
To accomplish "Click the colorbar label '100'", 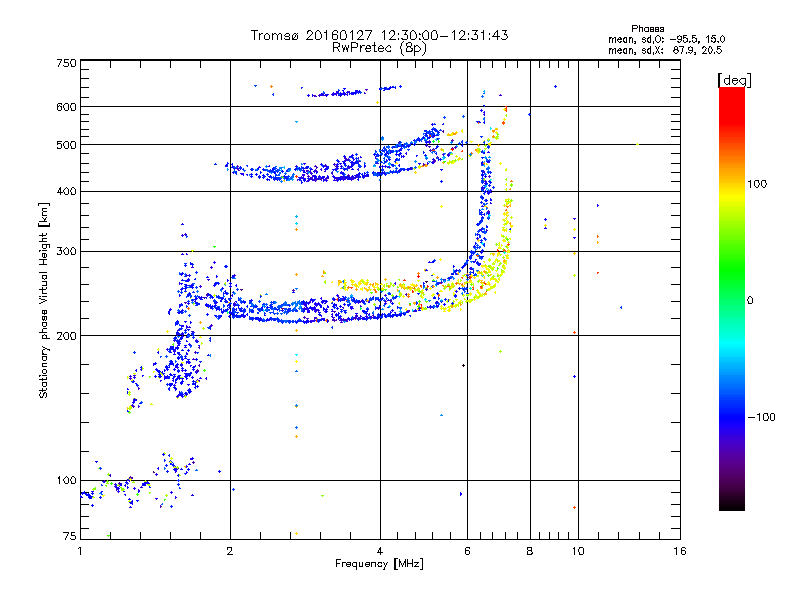I will 757,184.
